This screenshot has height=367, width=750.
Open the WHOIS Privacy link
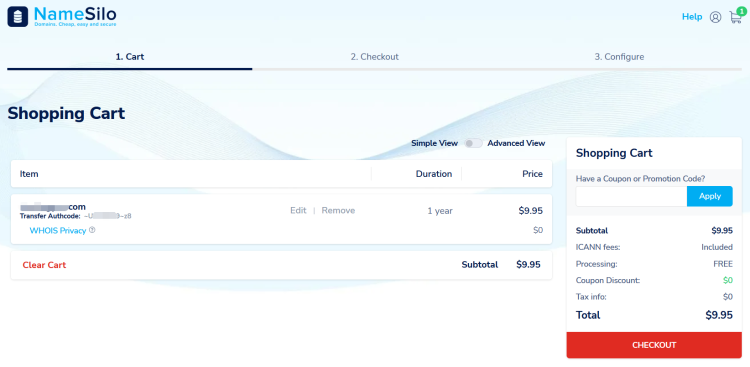pyautogui.click(x=58, y=231)
